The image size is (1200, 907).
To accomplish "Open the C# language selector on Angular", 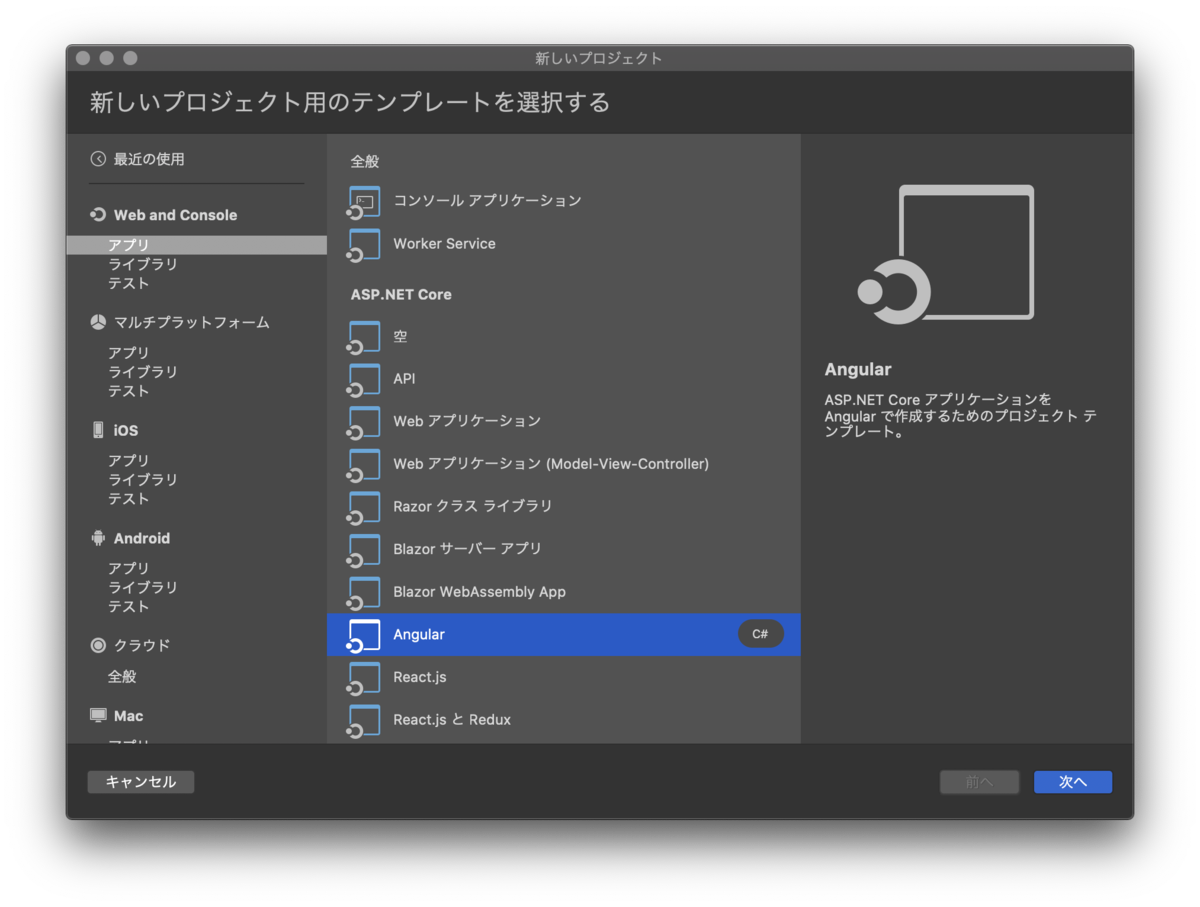I will [761, 634].
